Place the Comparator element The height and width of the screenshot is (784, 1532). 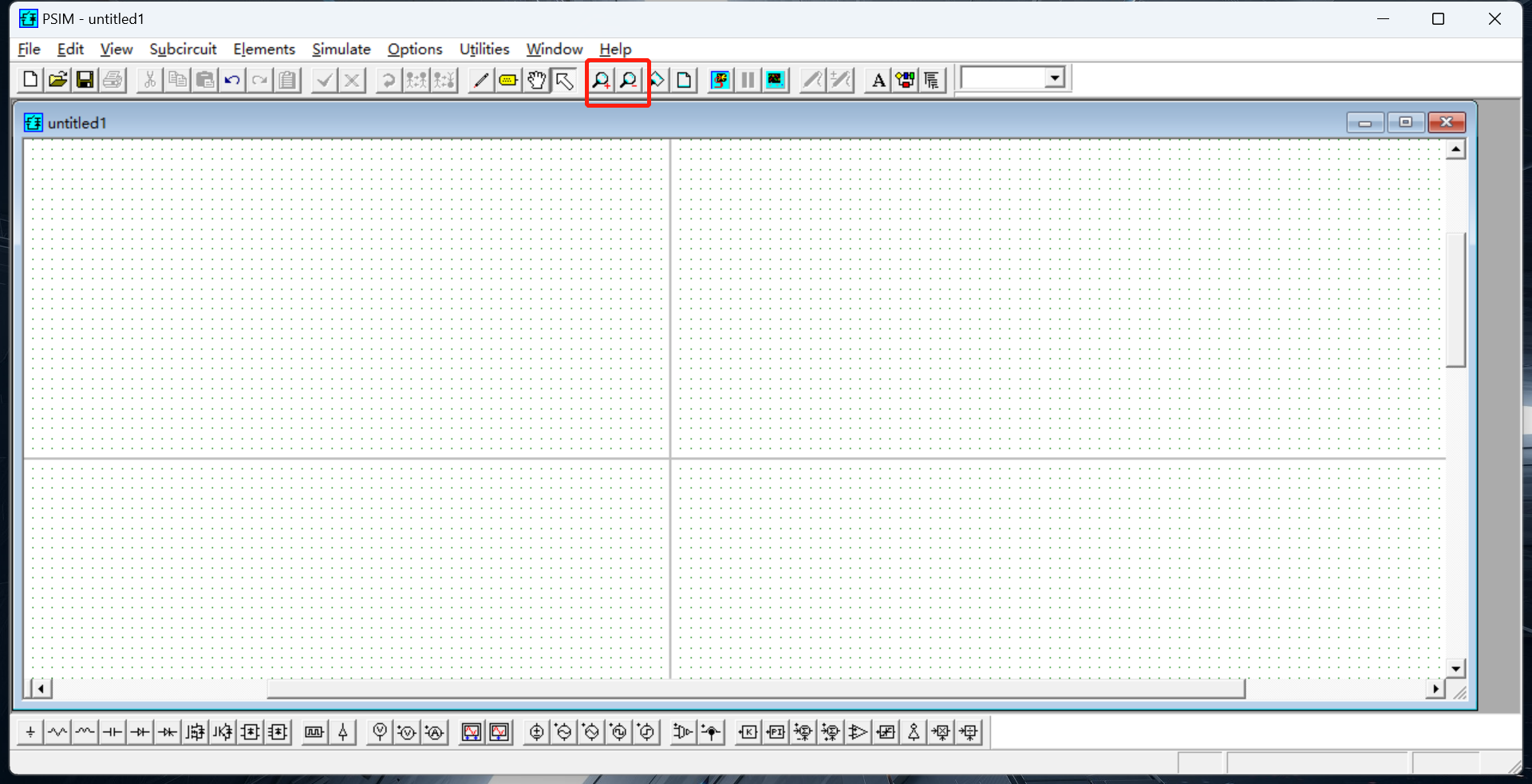(x=859, y=731)
